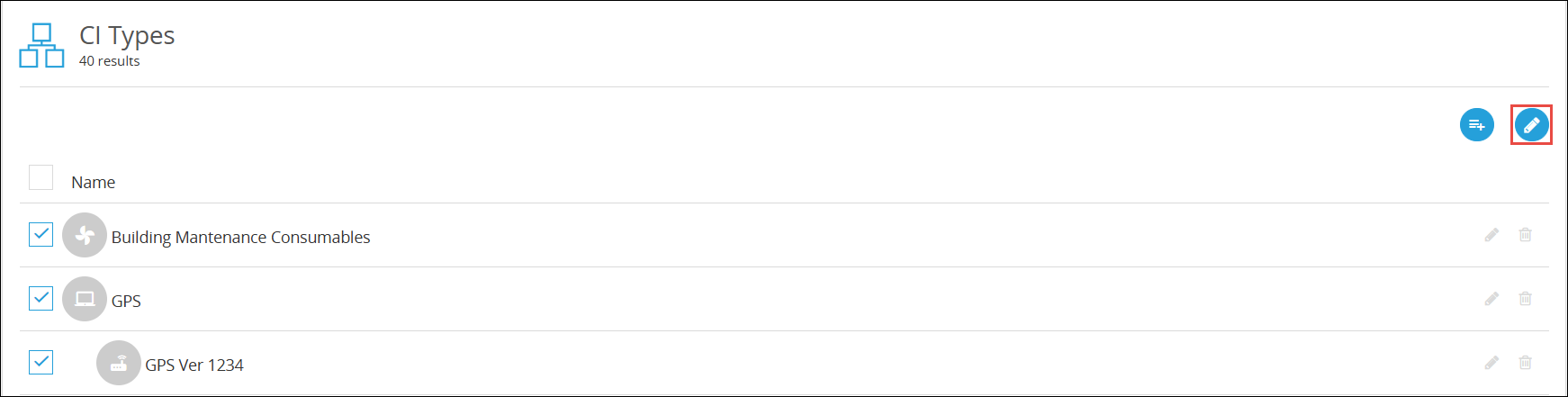
Task: Click the blue bulk edit pencil button
Action: (1531, 125)
